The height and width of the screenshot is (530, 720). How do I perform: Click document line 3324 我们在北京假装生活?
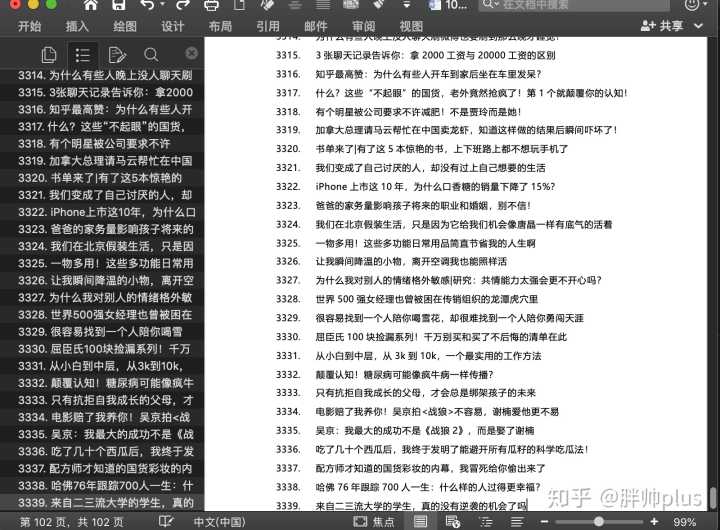[x=464, y=224]
